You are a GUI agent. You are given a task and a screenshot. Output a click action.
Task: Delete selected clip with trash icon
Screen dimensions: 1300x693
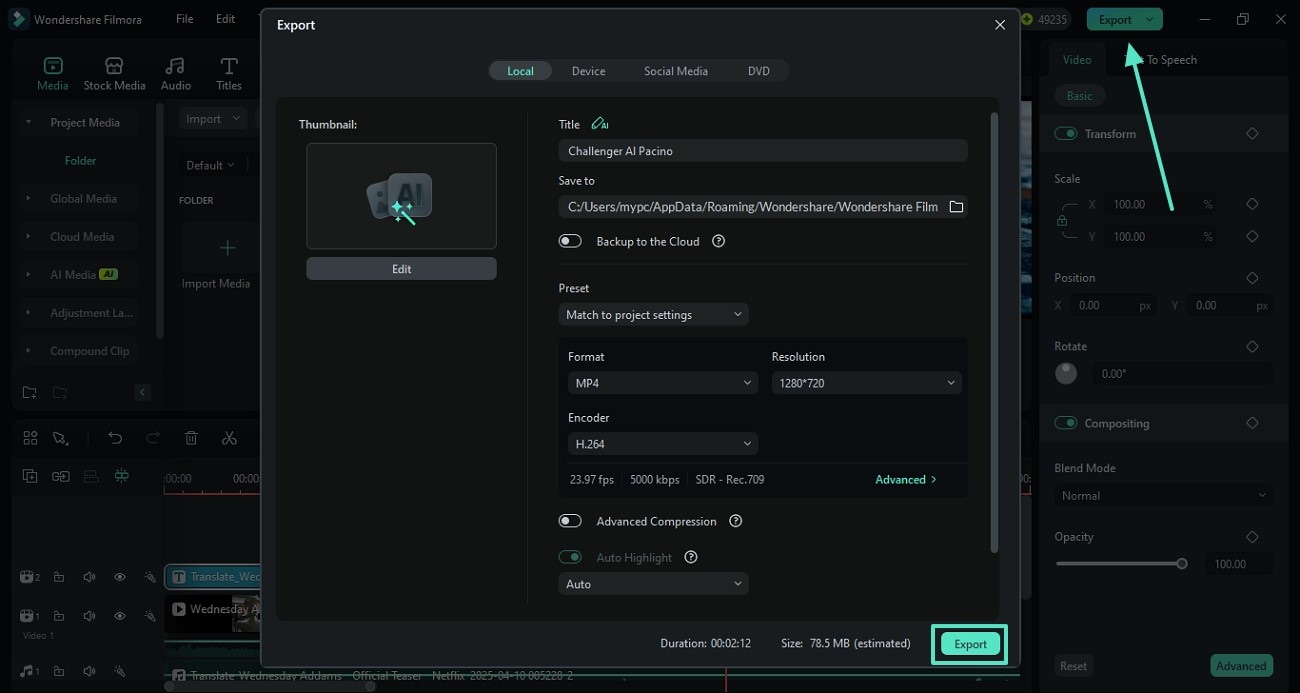(x=191, y=438)
